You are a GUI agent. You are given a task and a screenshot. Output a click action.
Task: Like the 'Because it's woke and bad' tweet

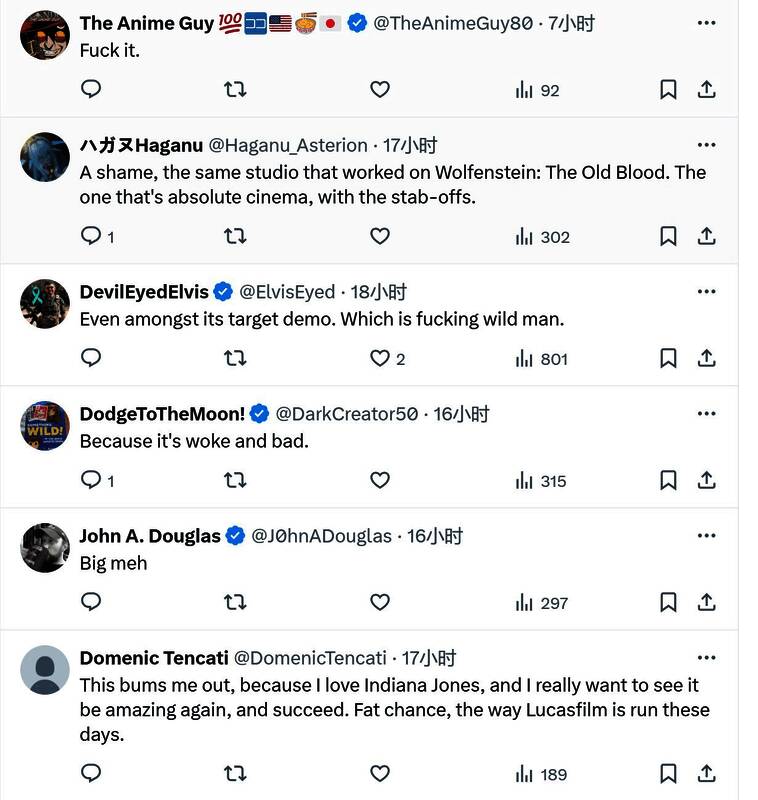pyautogui.click(x=380, y=481)
